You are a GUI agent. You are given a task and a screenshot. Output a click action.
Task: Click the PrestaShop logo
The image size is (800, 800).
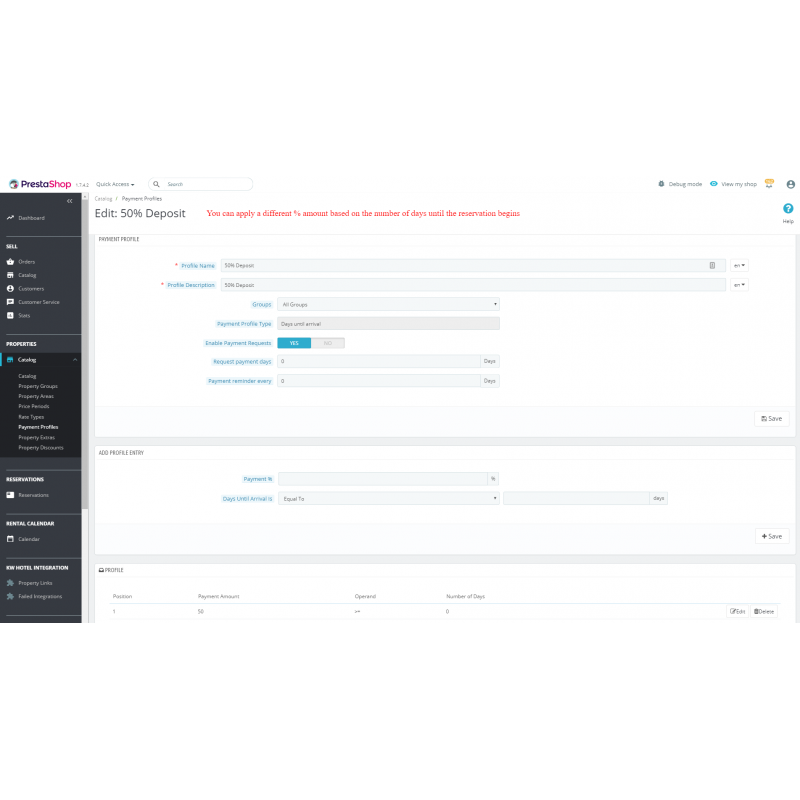coord(40,184)
